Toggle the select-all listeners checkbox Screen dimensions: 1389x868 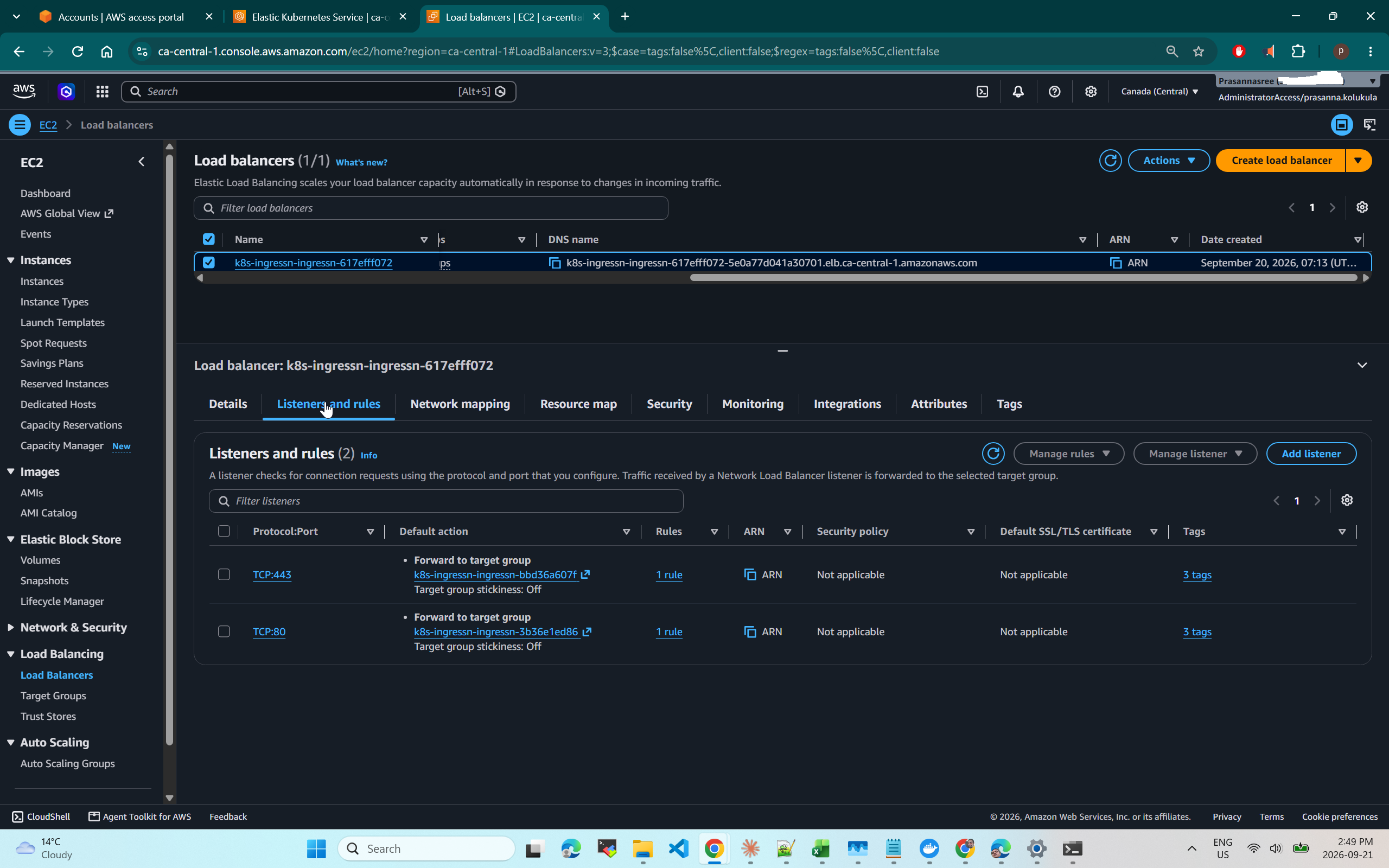coord(224,532)
